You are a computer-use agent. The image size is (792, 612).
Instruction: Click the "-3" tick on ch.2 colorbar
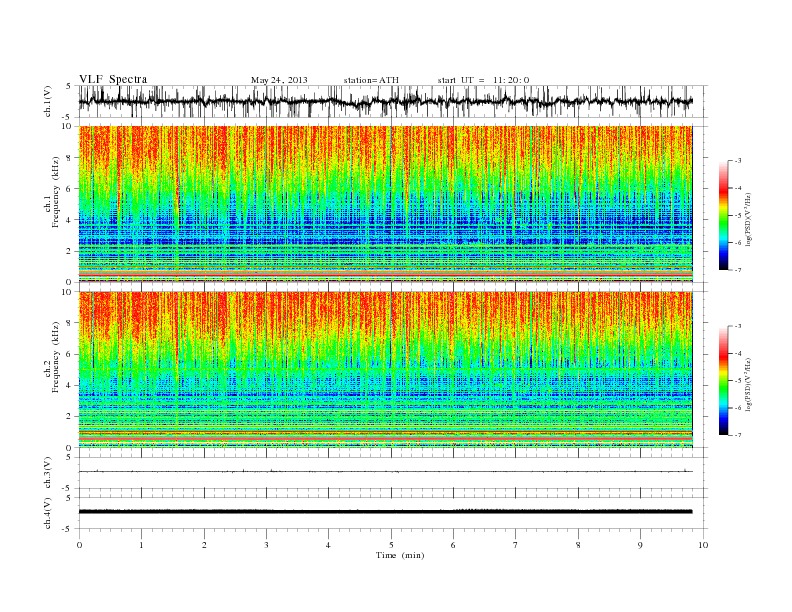[x=737, y=326]
